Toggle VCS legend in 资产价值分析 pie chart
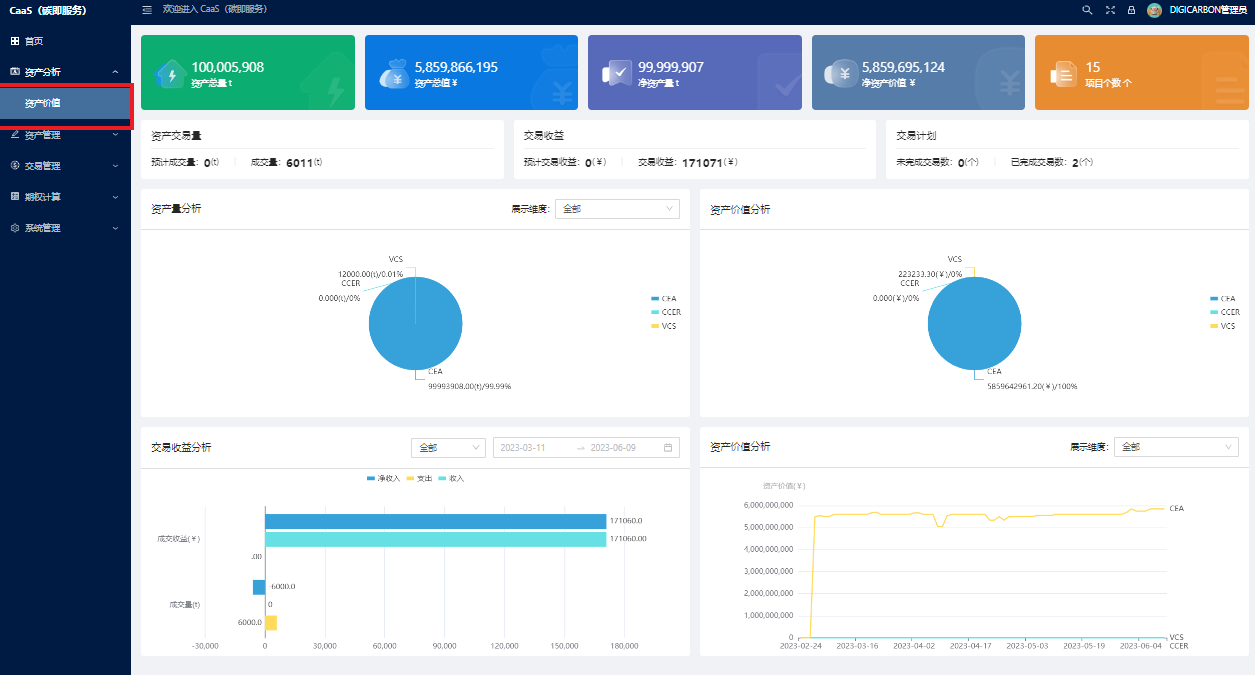Image resolution: width=1255 pixels, height=675 pixels. pyautogui.click(x=1222, y=326)
